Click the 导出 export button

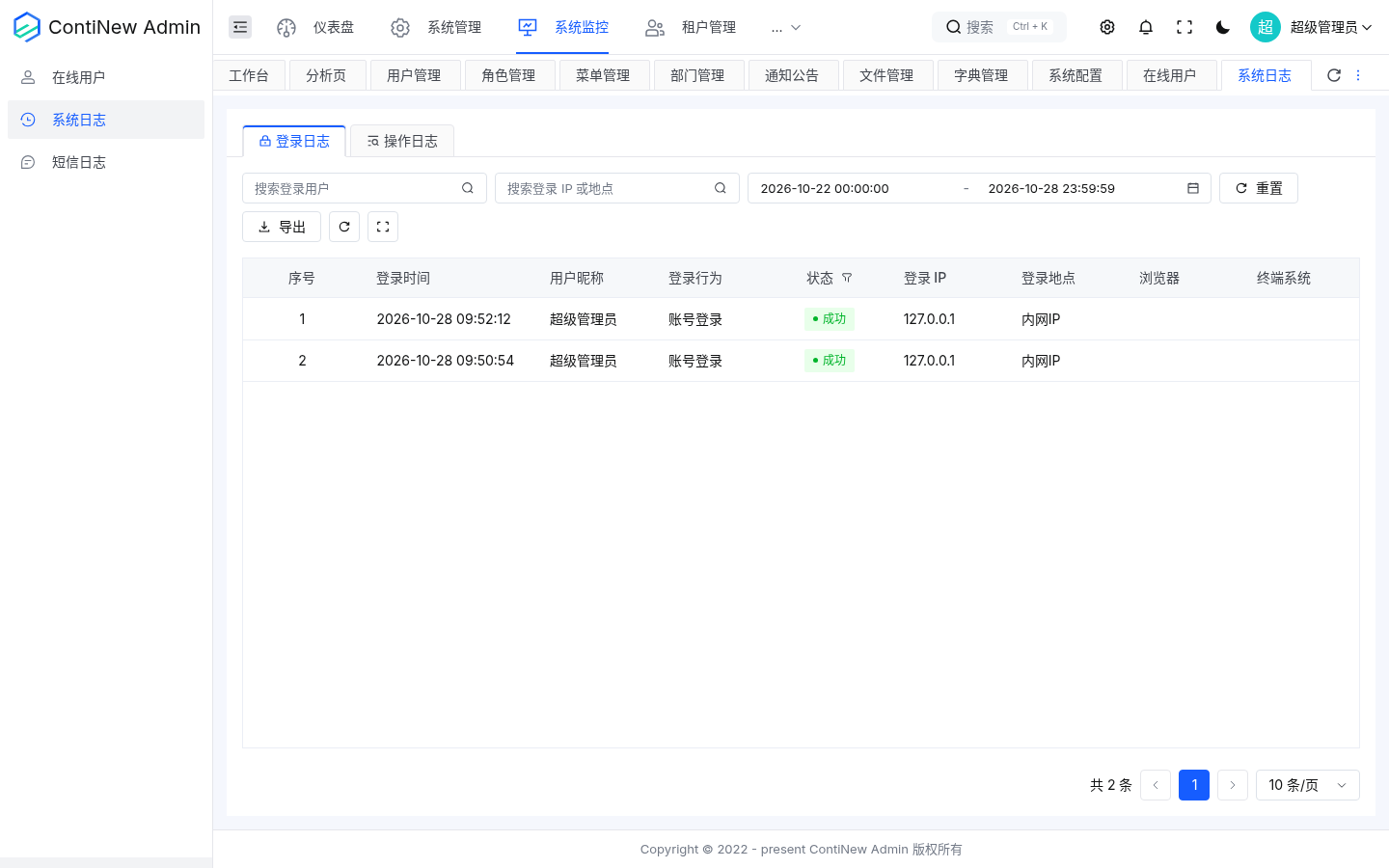(x=282, y=227)
